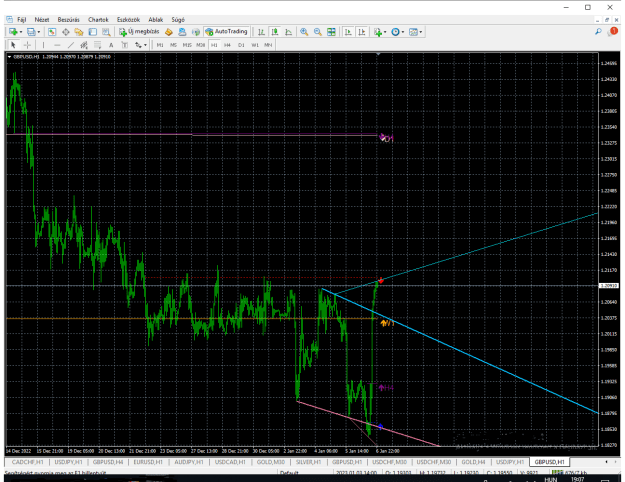Select the Trendline drawing tool

pos(71,45)
